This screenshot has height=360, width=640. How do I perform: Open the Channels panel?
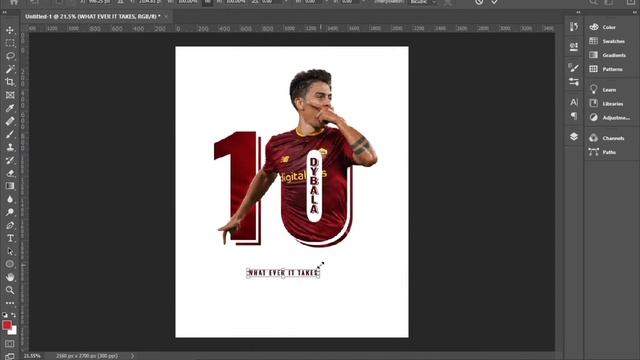pyautogui.click(x=607, y=138)
